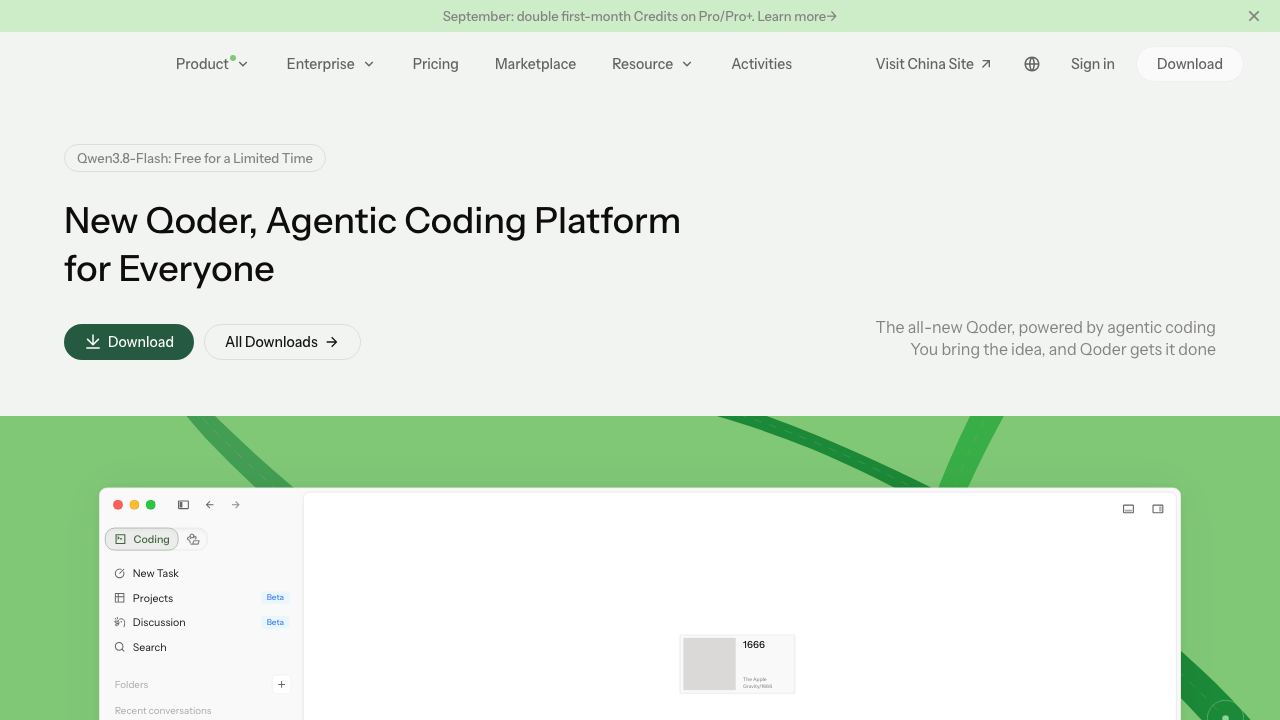Open the Activities page

[761, 64]
